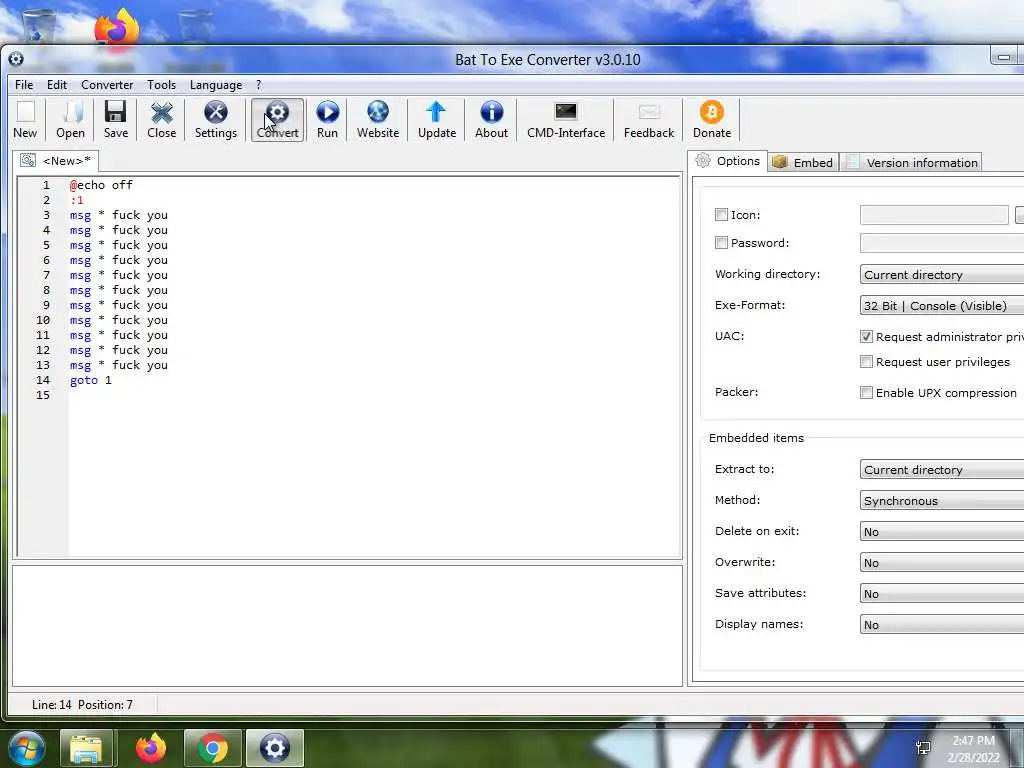Click the ':1' label line in editor

(x=77, y=200)
